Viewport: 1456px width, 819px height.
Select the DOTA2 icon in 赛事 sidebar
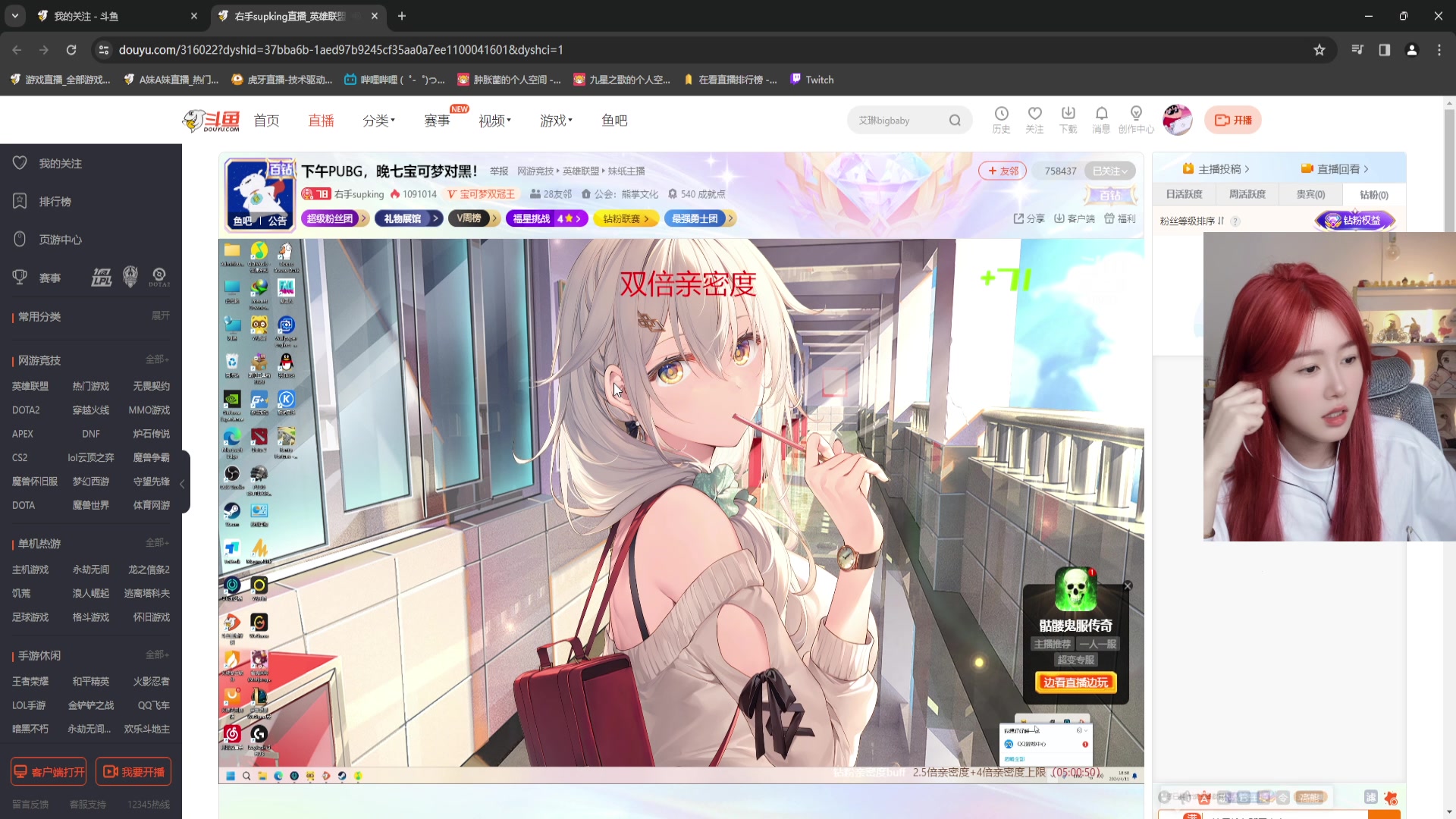[158, 276]
